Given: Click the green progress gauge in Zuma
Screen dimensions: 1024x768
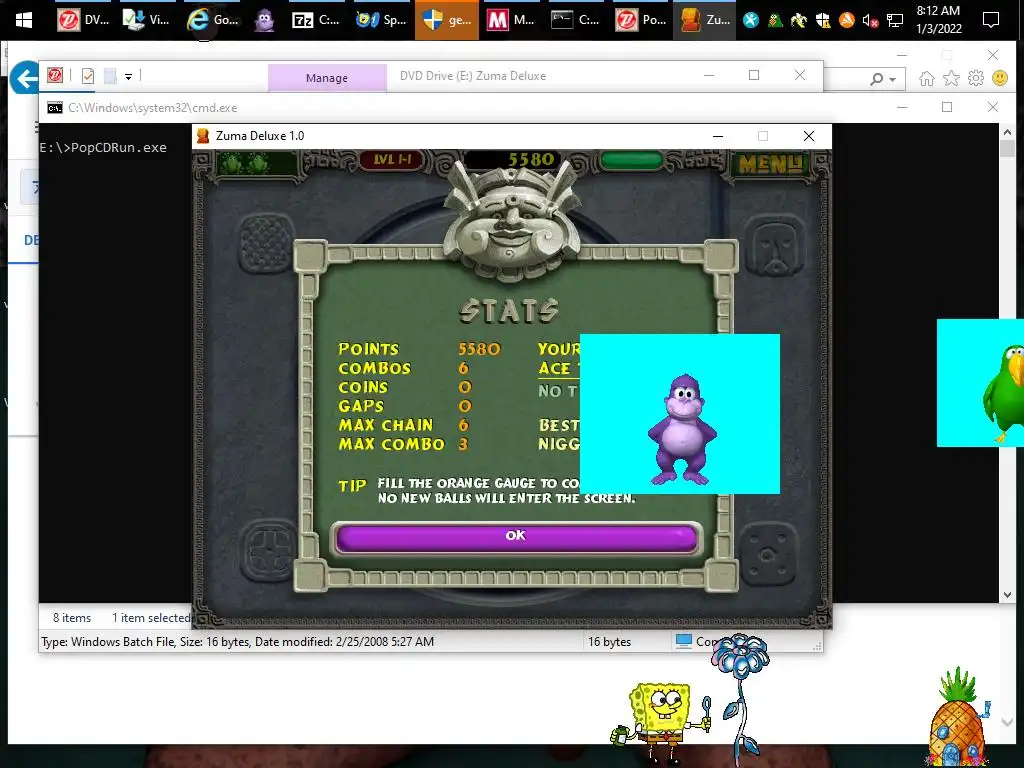Looking at the screenshot, I should pos(632,161).
